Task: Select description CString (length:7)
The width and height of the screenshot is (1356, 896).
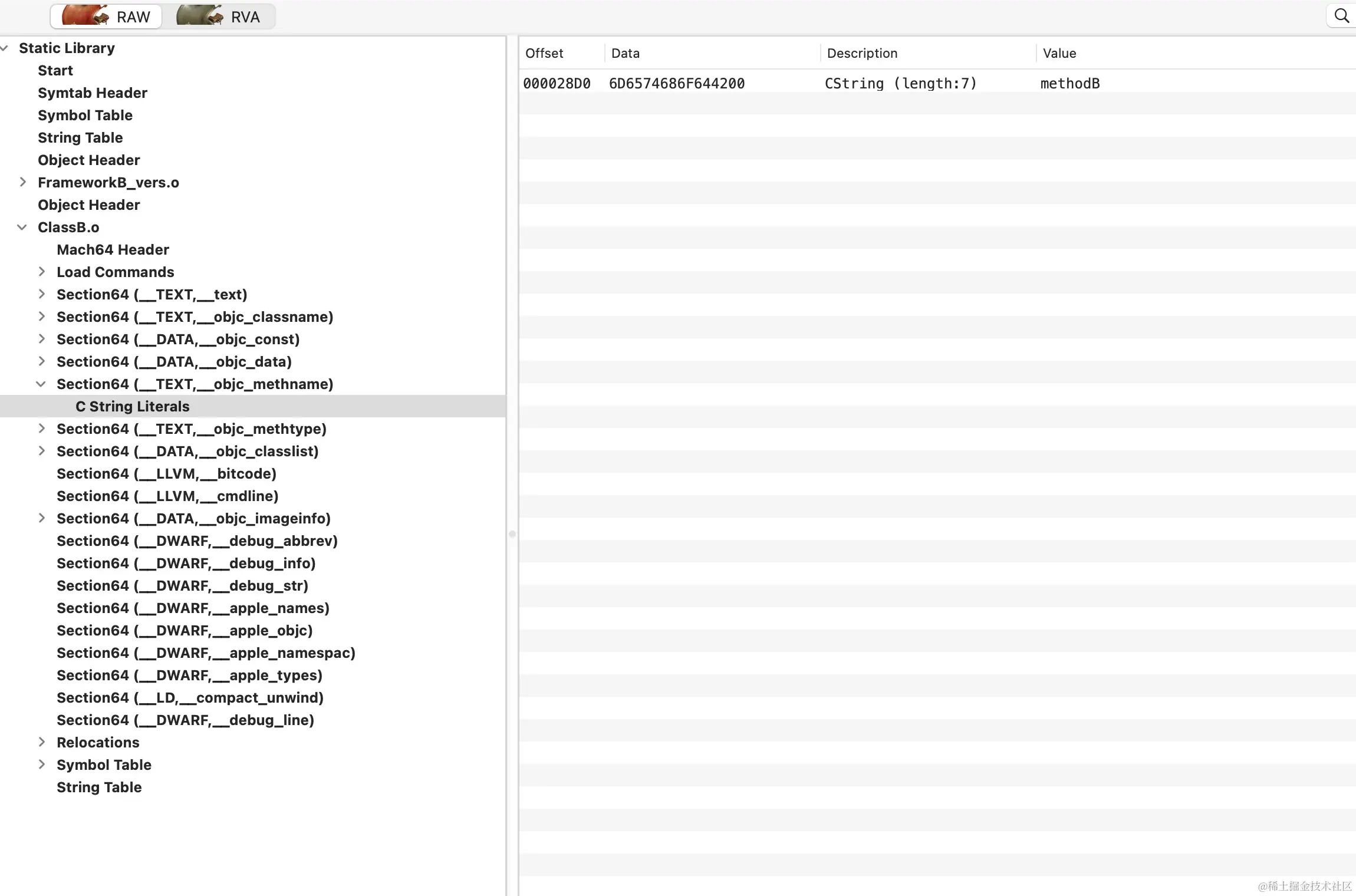Action: point(901,83)
